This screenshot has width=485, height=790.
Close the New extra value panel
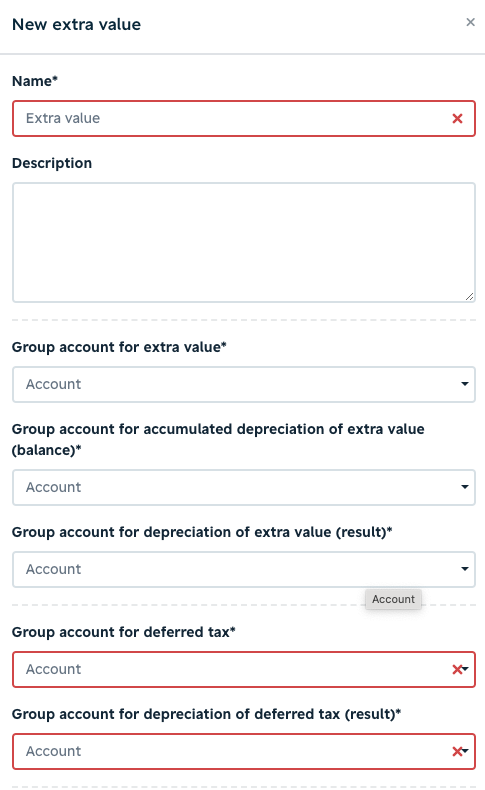click(470, 22)
